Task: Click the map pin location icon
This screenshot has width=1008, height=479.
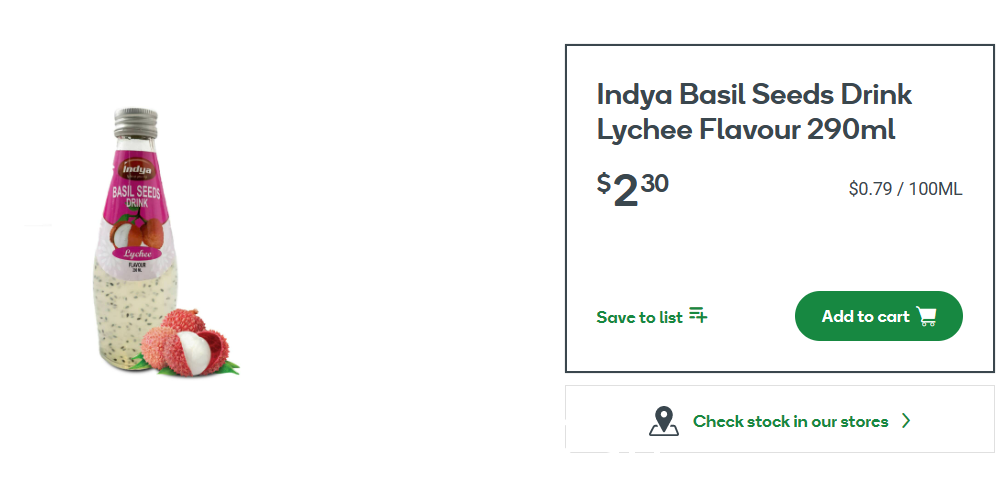Action: coord(663,421)
